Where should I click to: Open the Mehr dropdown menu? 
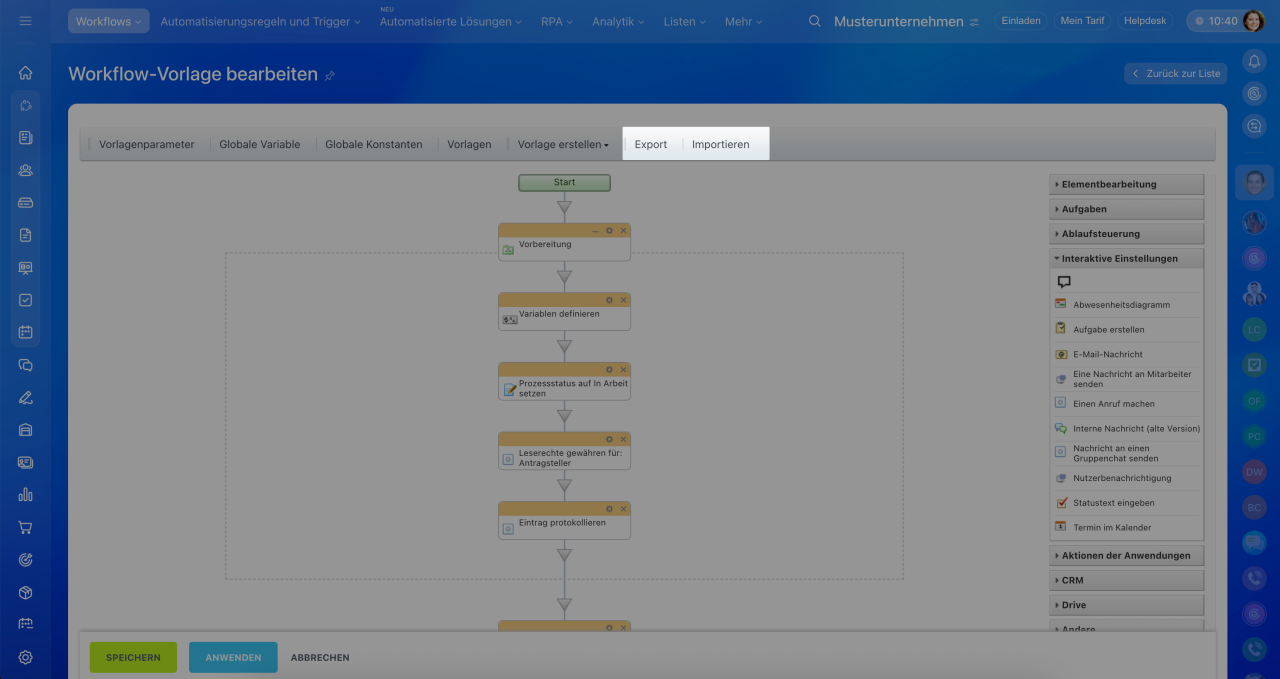[744, 21]
